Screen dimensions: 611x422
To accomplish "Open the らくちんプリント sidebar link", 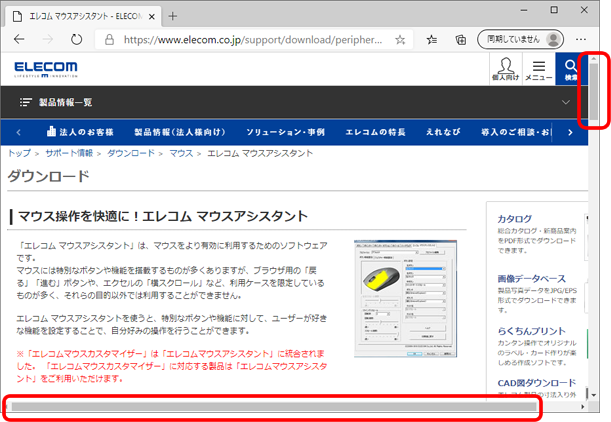I will (532, 331).
